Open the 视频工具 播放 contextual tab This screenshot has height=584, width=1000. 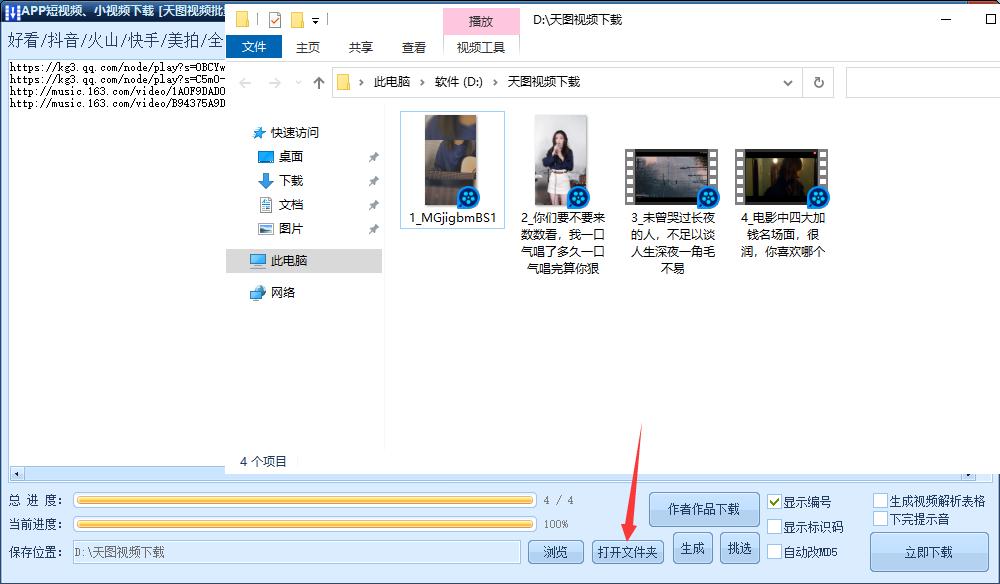(481, 20)
